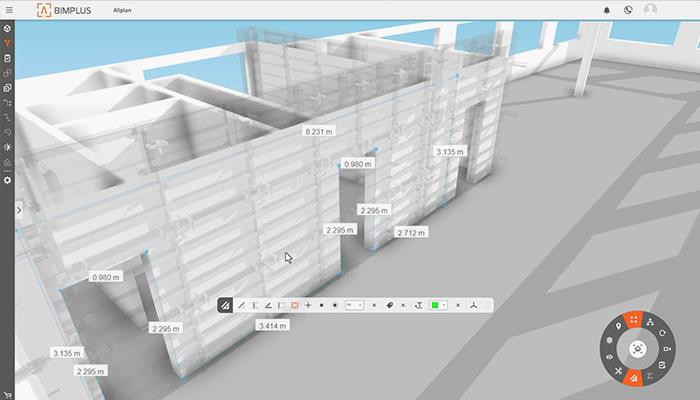Viewport: 700px width, 400px height.
Task: Open the hamburger menu
Action: (x=9, y=10)
